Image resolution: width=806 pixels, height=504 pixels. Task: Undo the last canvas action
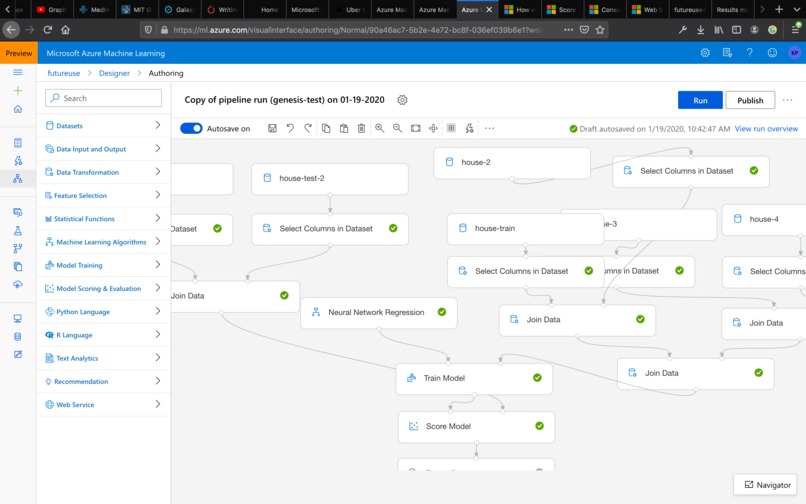[x=290, y=128]
